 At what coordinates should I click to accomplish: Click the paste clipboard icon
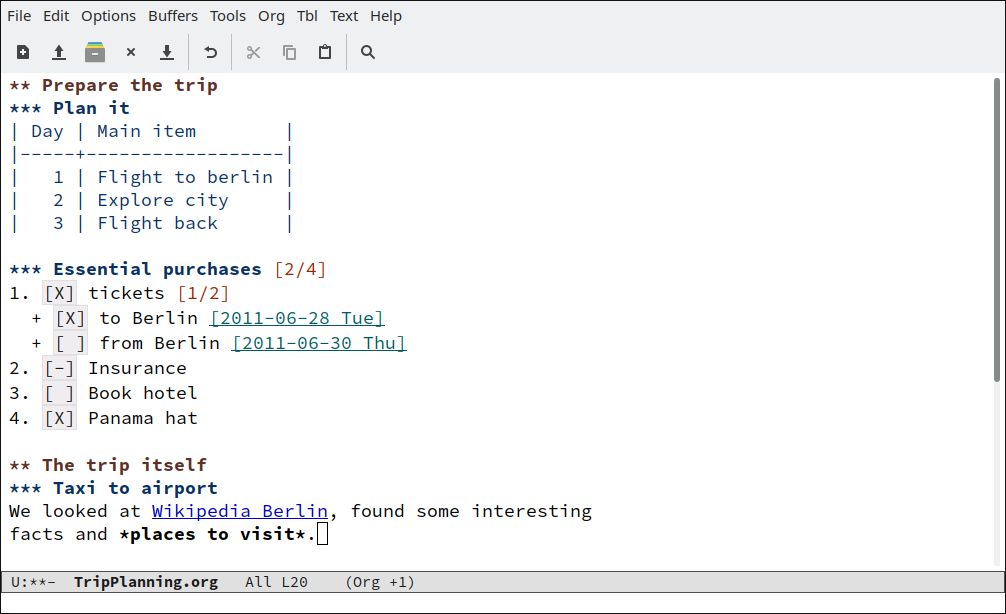point(325,52)
